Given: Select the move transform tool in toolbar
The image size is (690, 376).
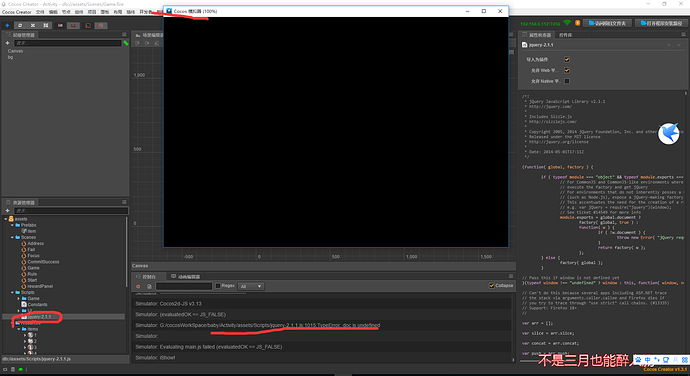Looking at the screenshot, I should [x=7, y=25].
